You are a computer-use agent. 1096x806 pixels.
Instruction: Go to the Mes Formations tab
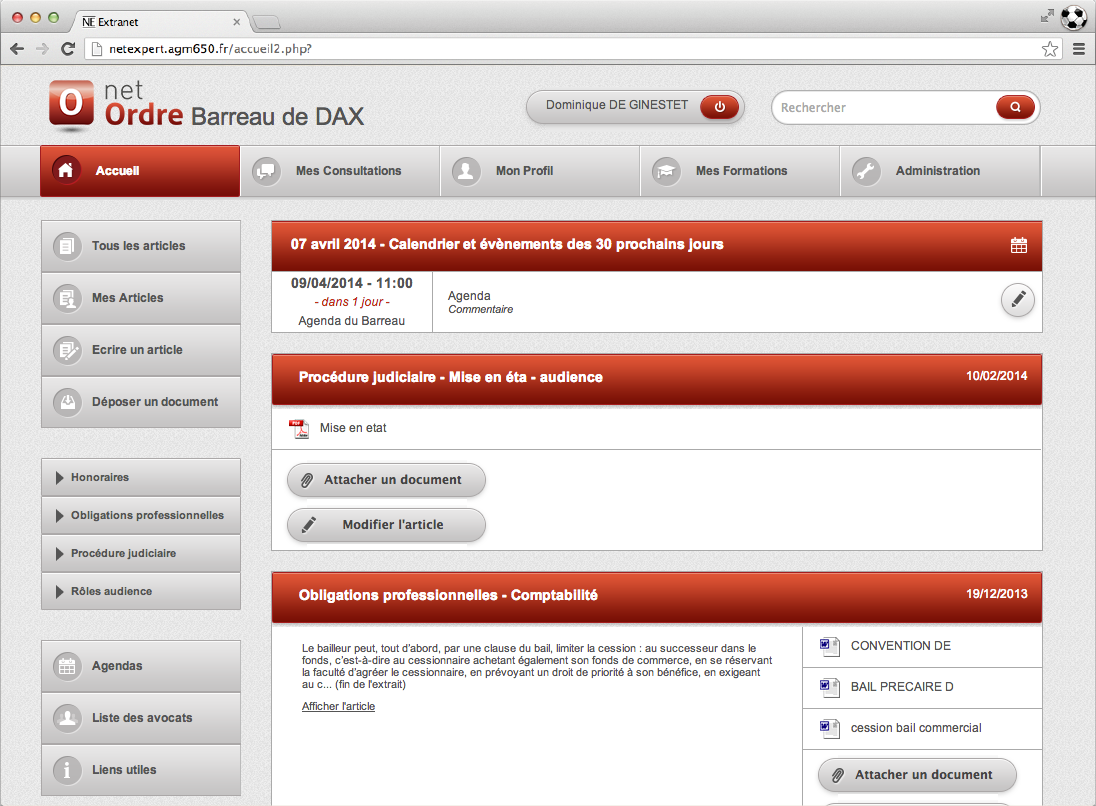point(740,171)
